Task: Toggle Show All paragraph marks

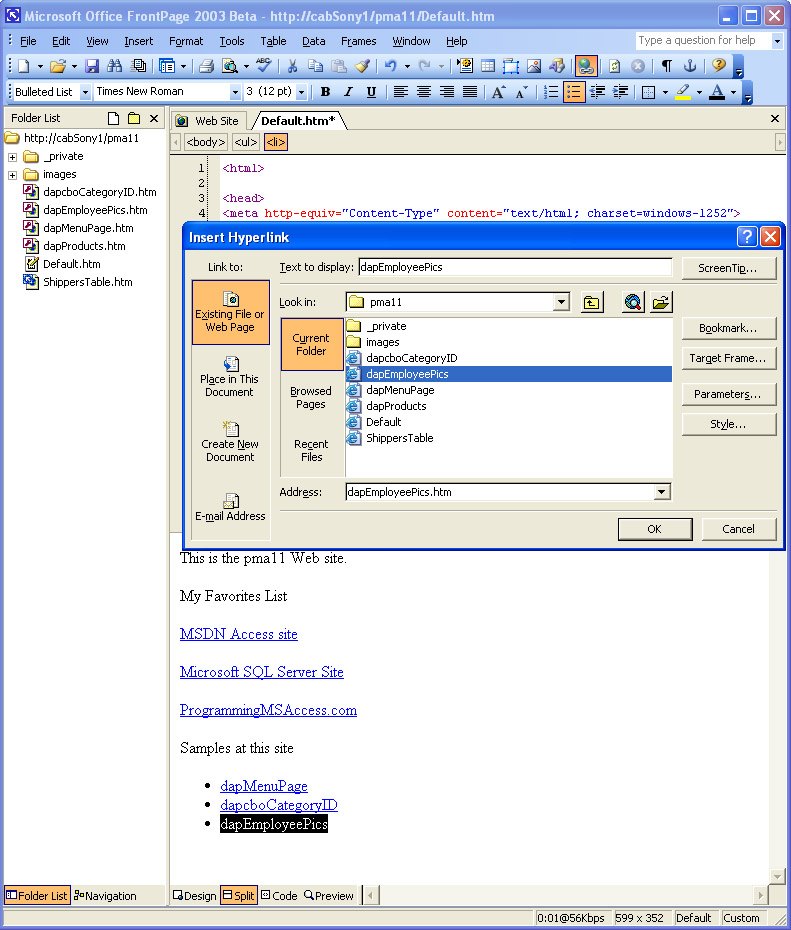Action: pyautogui.click(x=666, y=66)
